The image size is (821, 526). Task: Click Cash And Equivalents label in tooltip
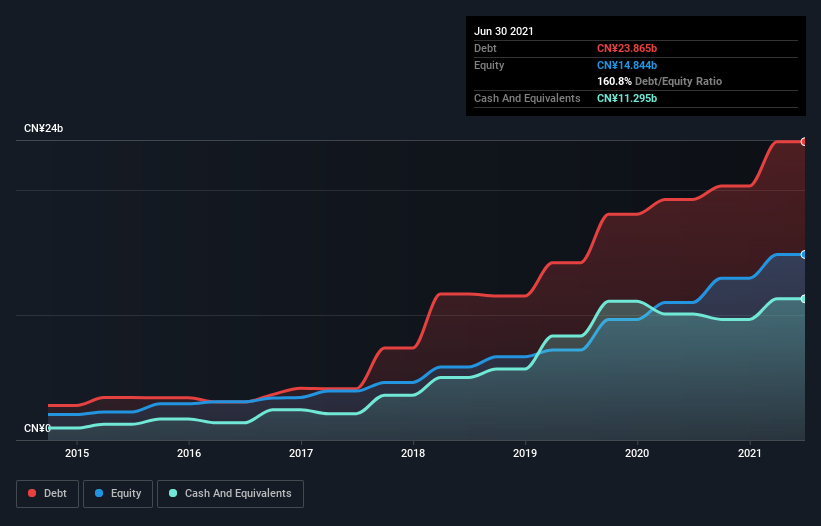click(x=527, y=98)
